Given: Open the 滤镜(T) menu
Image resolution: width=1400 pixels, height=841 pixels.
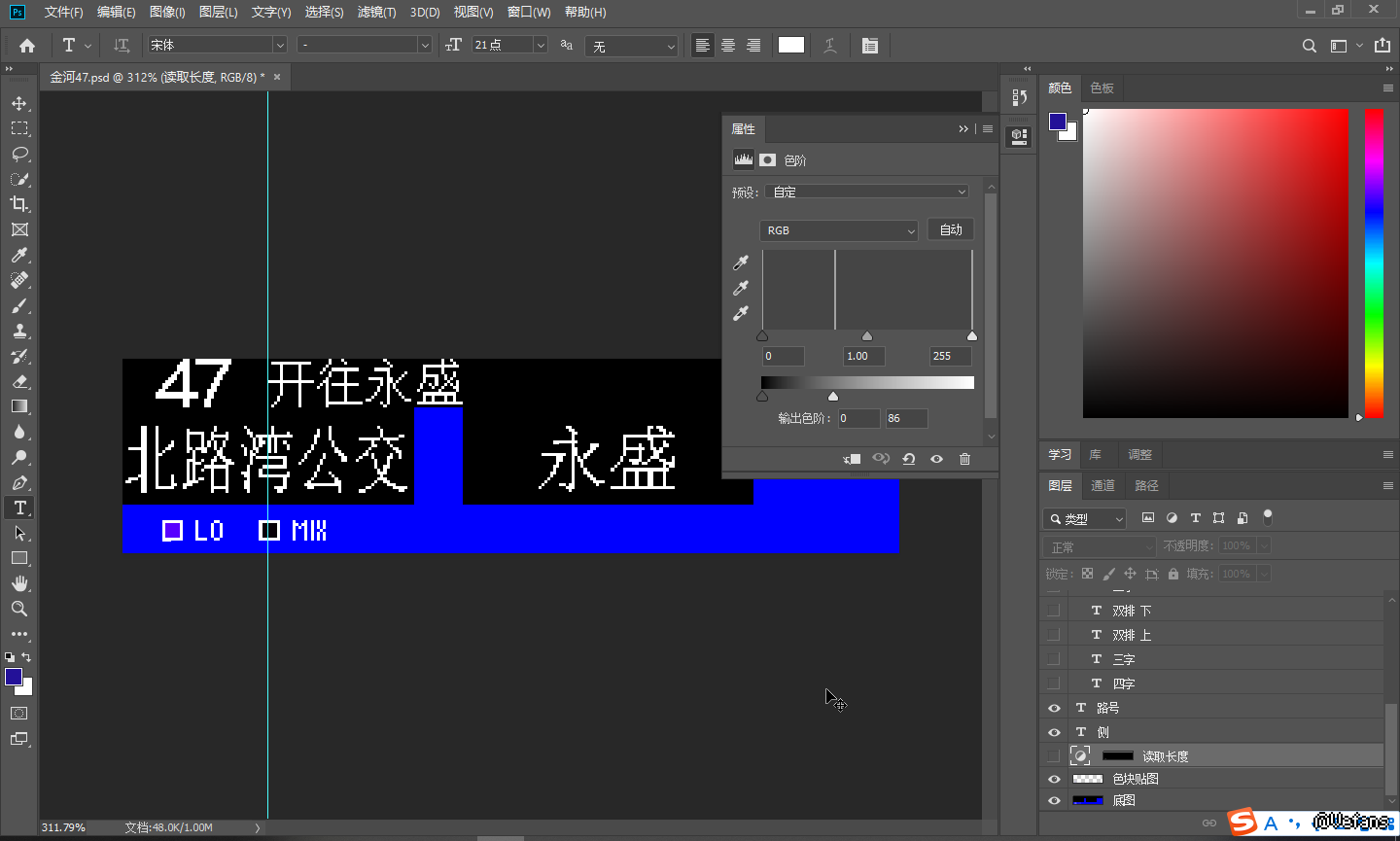Looking at the screenshot, I should click(376, 12).
